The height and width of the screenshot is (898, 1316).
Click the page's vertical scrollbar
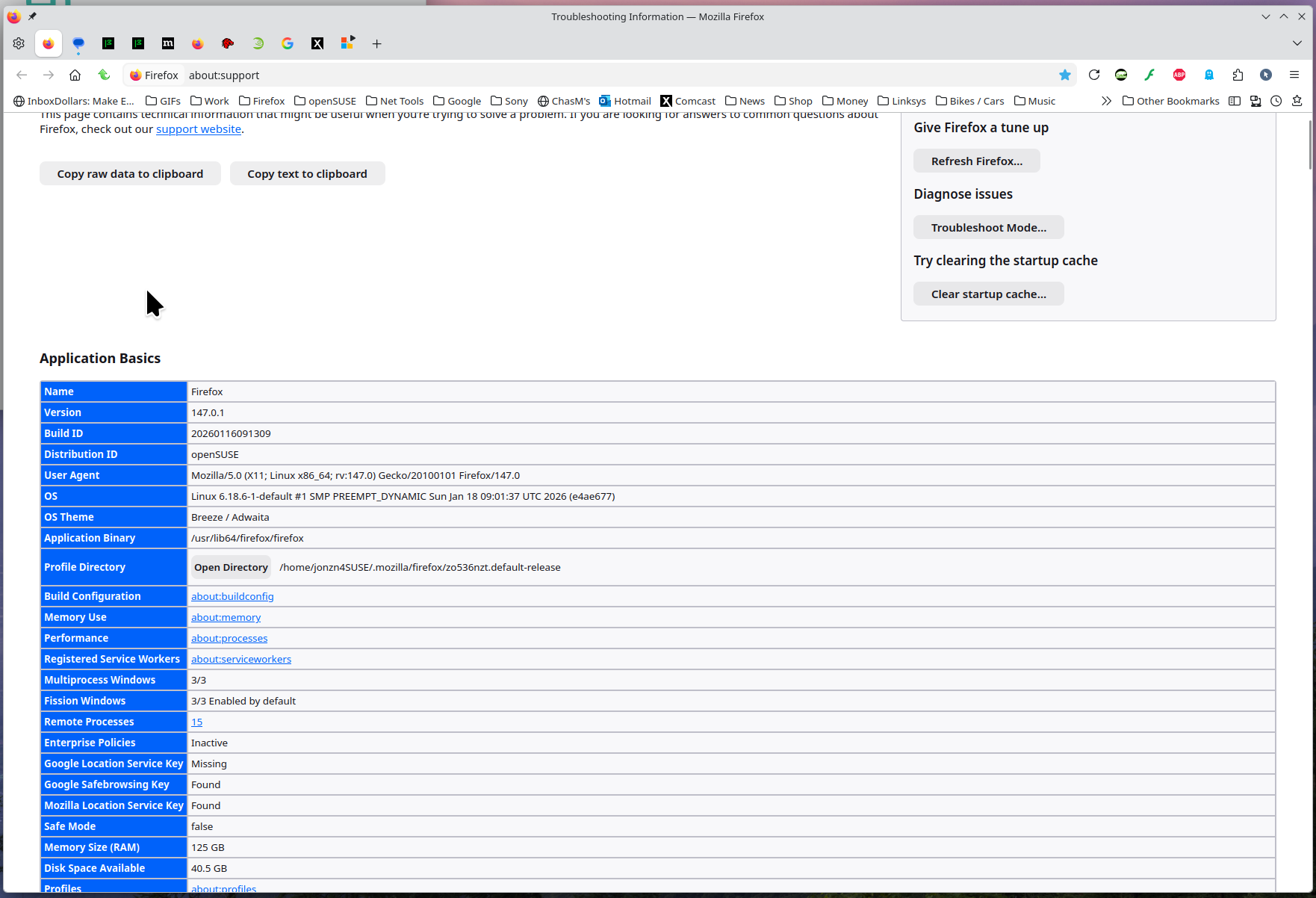tap(1310, 145)
